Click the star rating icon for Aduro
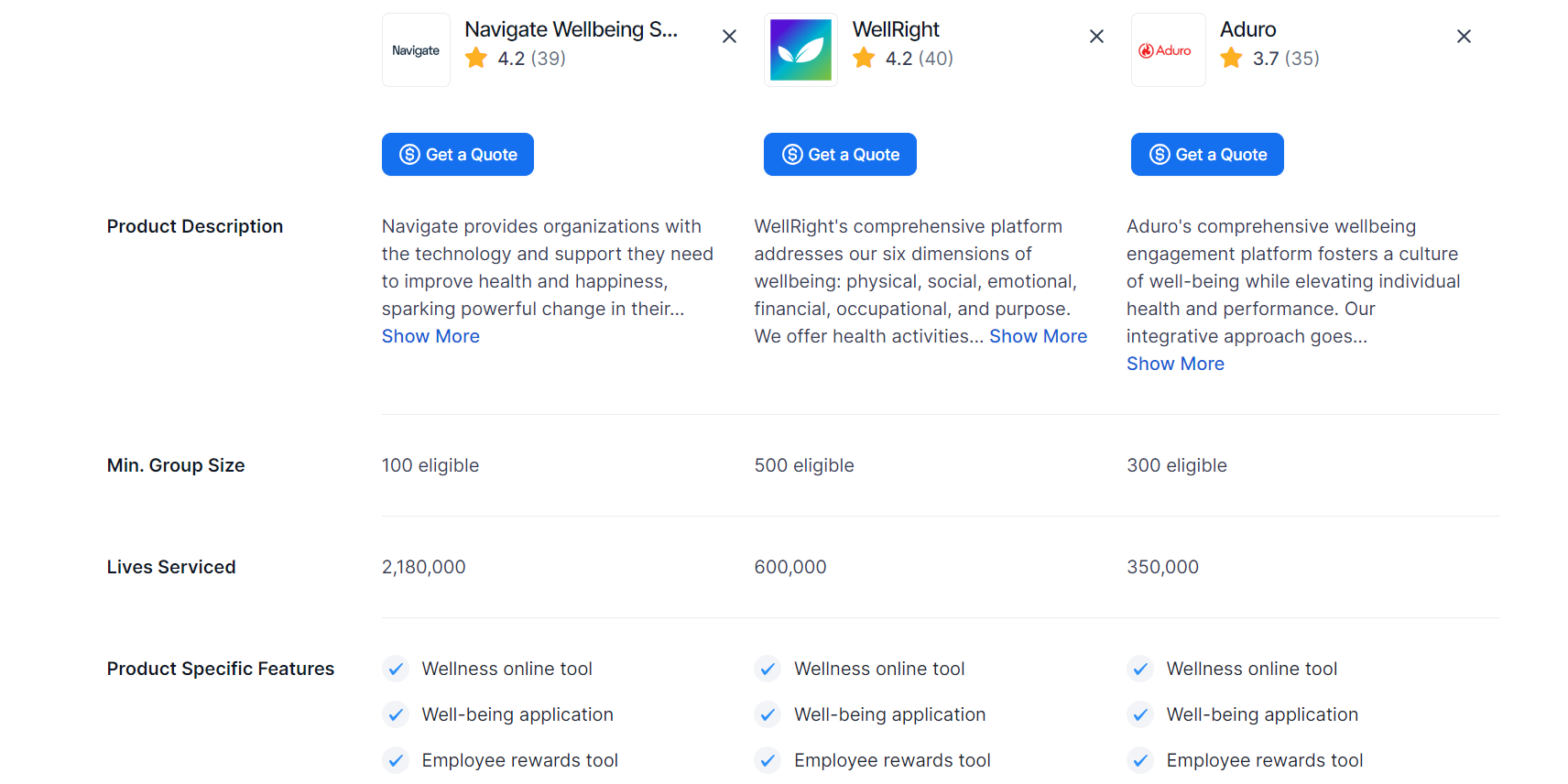 tap(1231, 59)
